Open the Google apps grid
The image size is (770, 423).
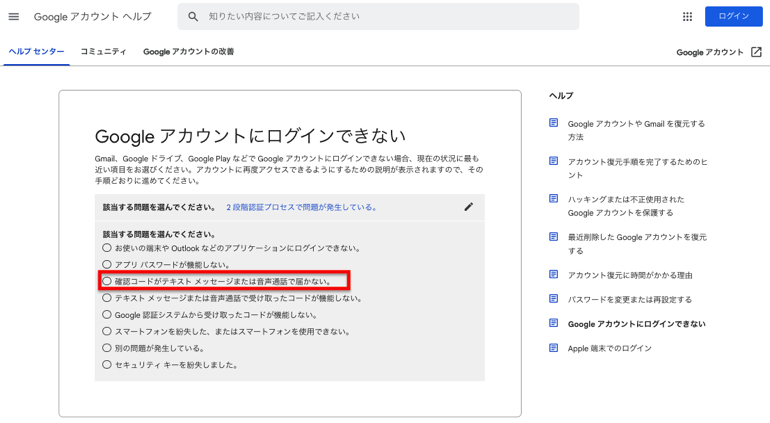pos(688,17)
